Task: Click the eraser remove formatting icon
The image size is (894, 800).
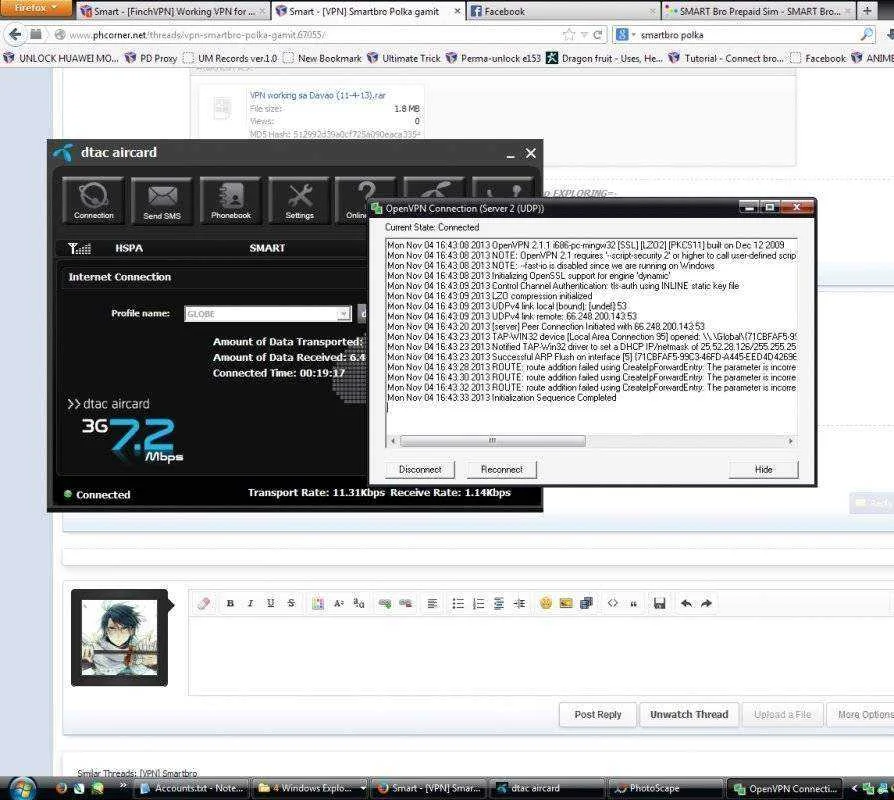Action: (x=204, y=603)
